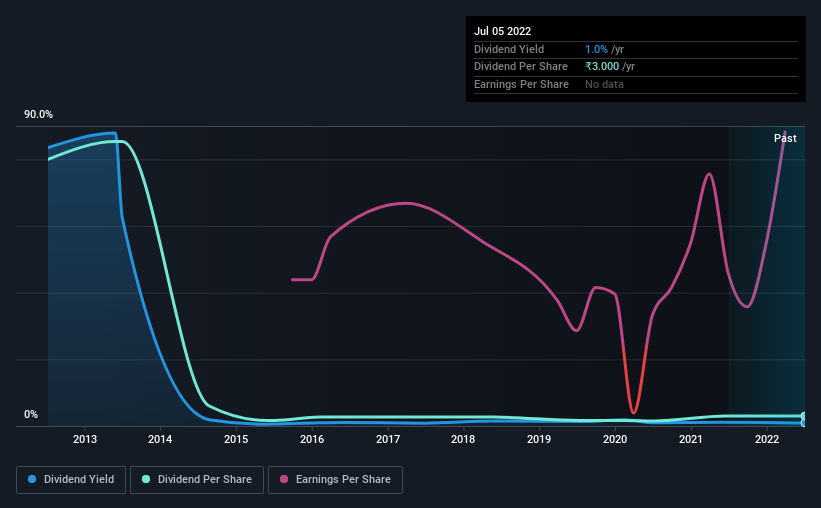Click the pink Earnings Per Share legend dot
821x508 pixels.
(284, 479)
